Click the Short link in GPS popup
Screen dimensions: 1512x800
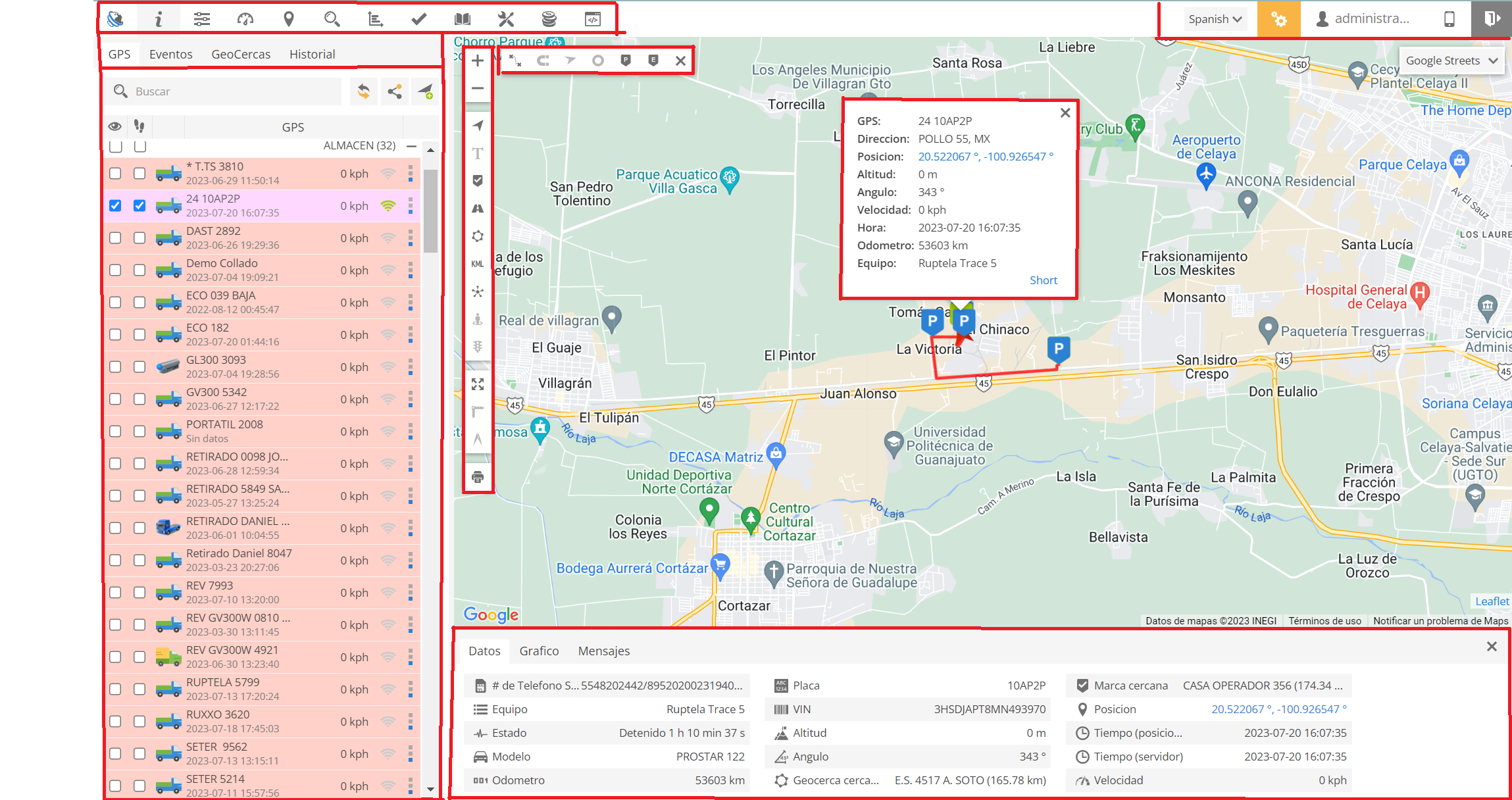tap(1044, 280)
